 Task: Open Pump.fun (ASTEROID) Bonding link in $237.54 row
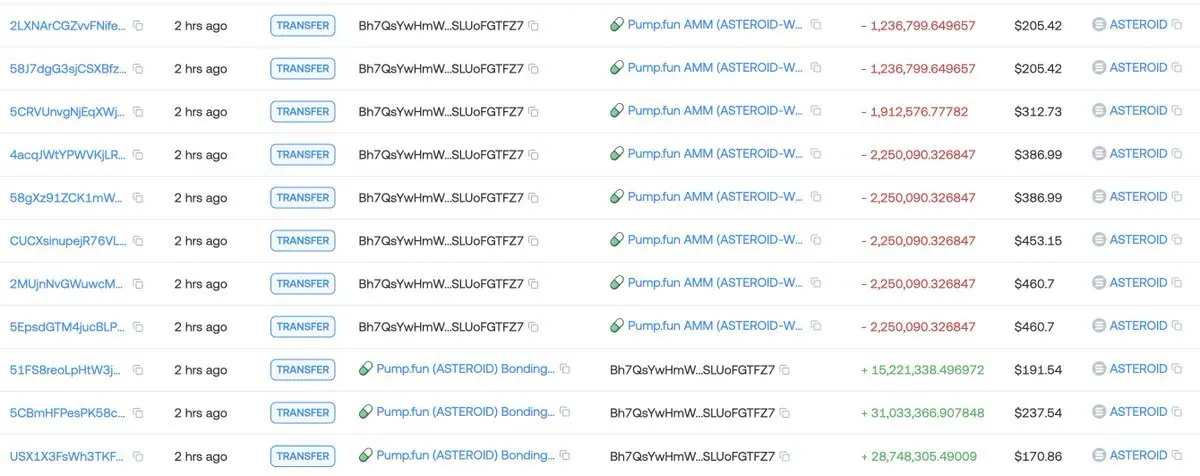(465, 412)
